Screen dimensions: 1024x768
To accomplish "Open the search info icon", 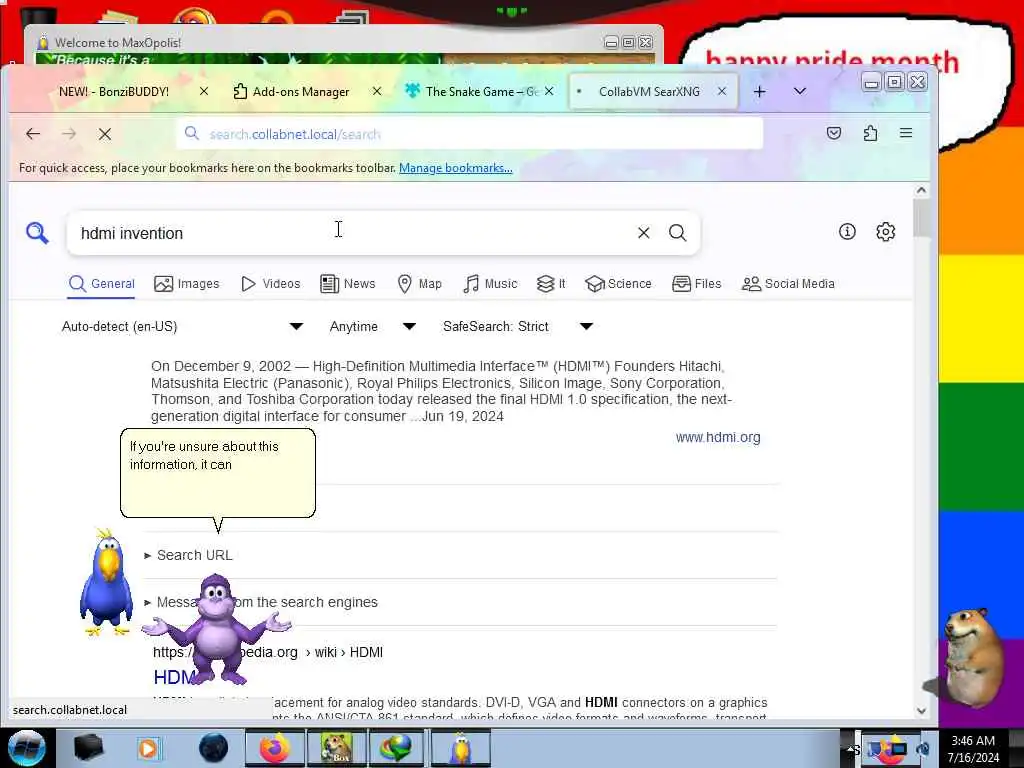I will [x=847, y=231].
